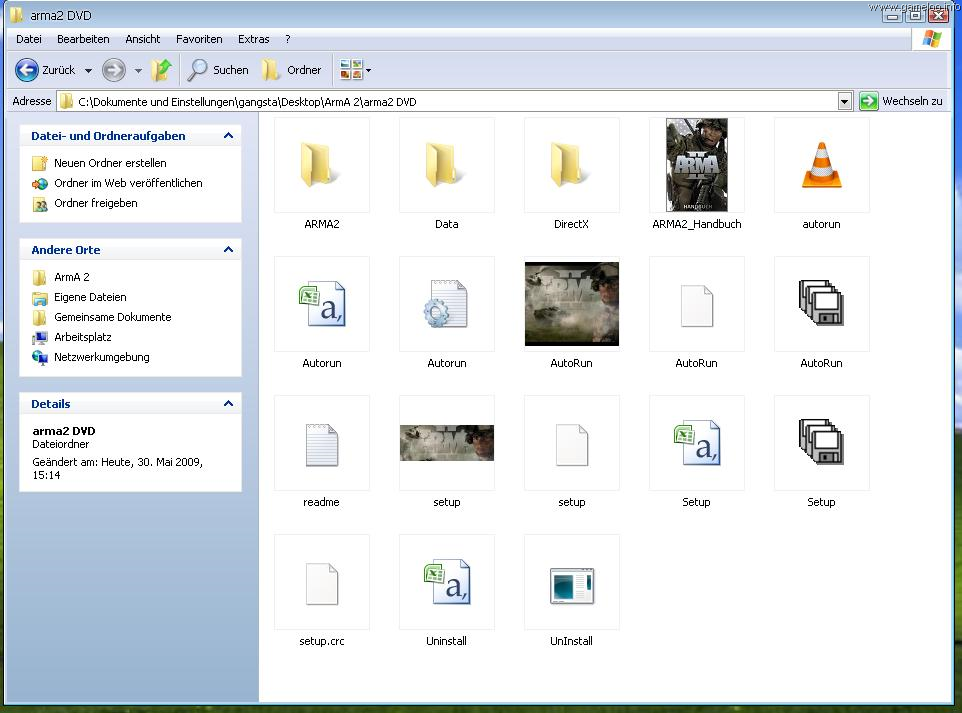Toggle the Ordner folder tree pane
This screenshot has width=962, height=713.
(291, 70)
